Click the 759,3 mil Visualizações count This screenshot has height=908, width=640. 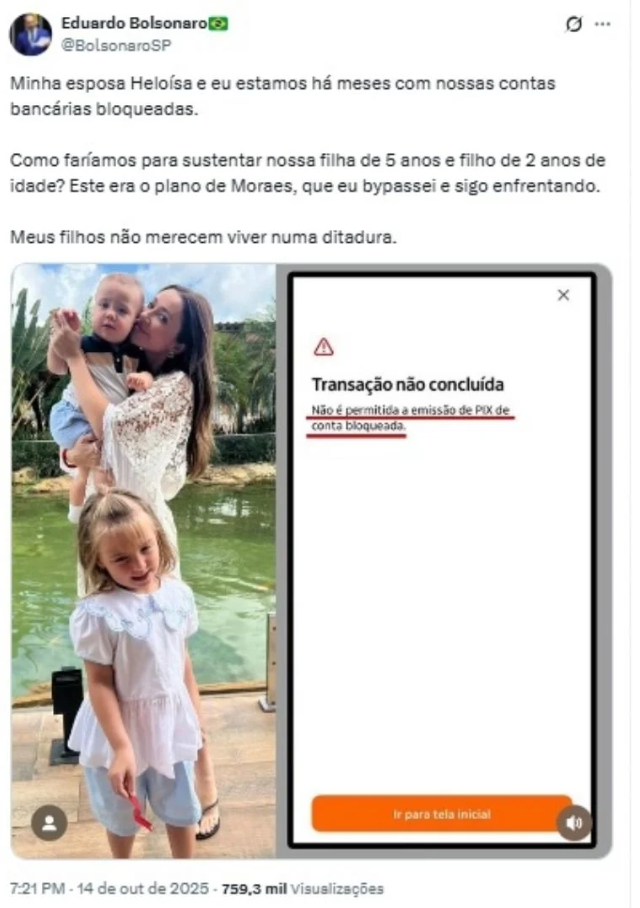[x=302, y=888]
